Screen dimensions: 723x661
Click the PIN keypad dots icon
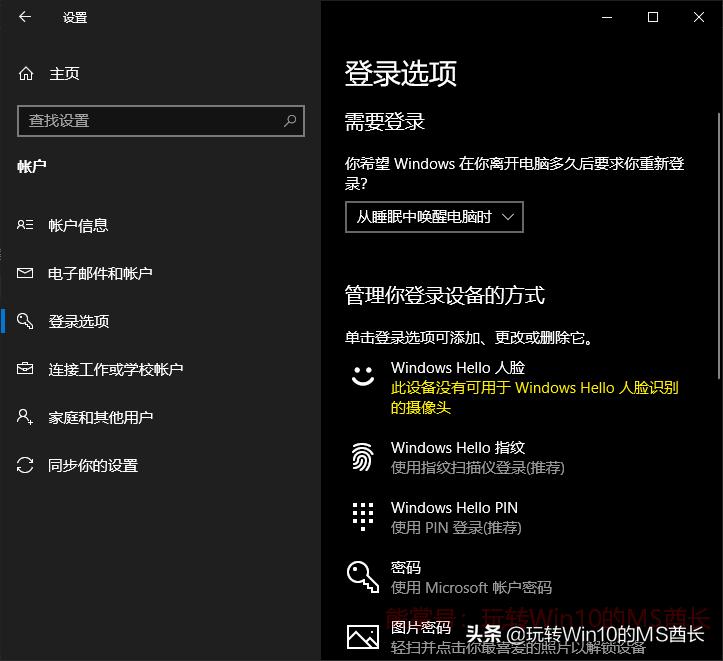(x=363, y=517)
